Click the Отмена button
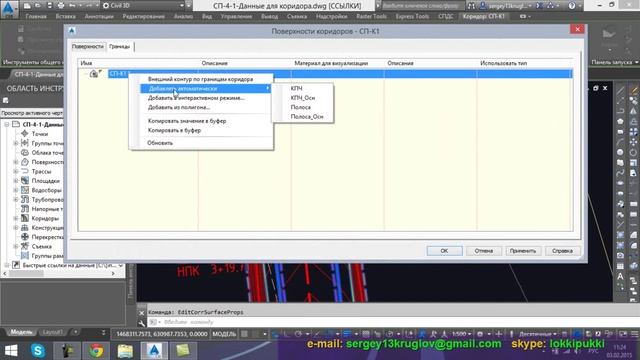 (484, 251)
